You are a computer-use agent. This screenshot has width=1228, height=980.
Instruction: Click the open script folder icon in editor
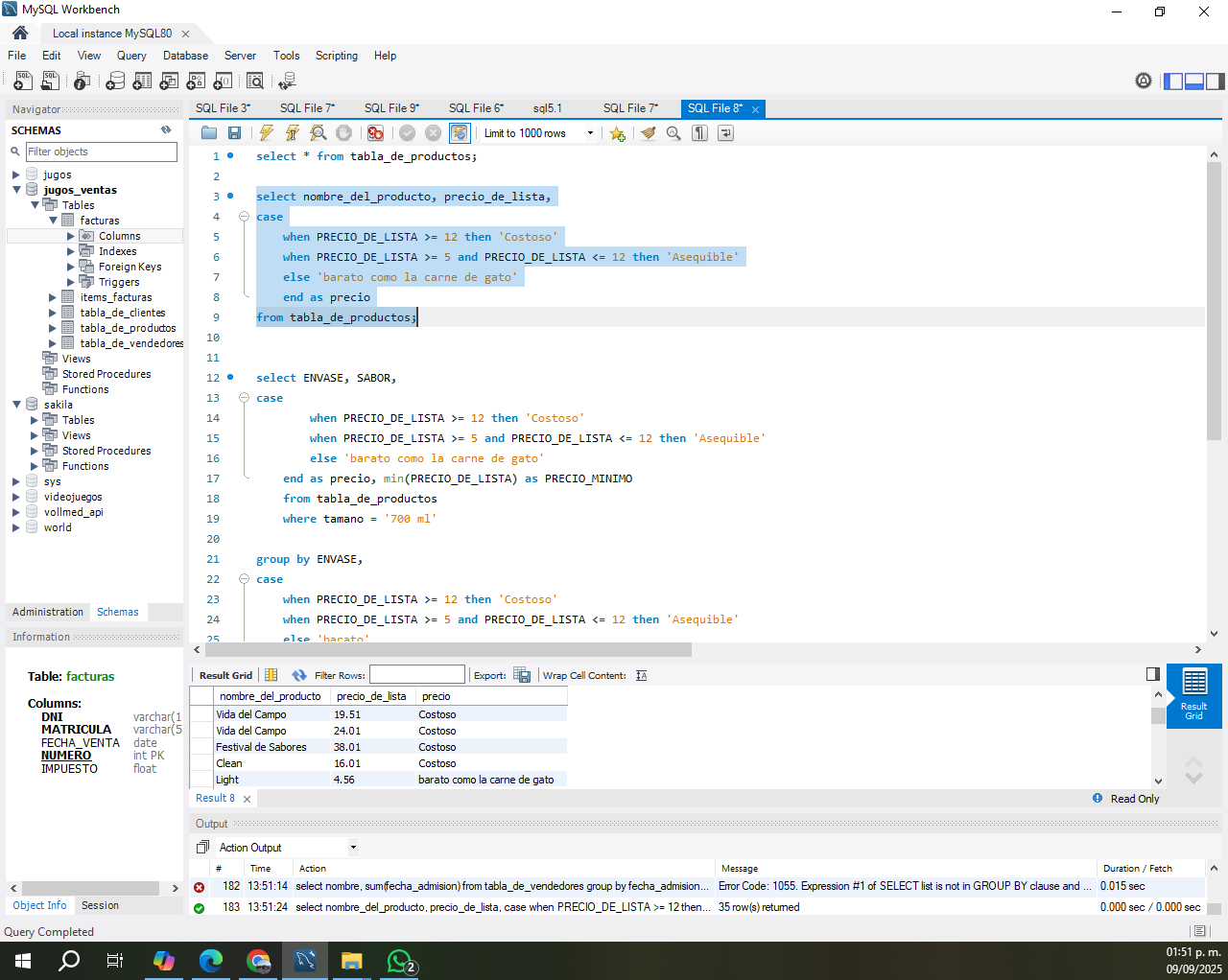point(208,133)
